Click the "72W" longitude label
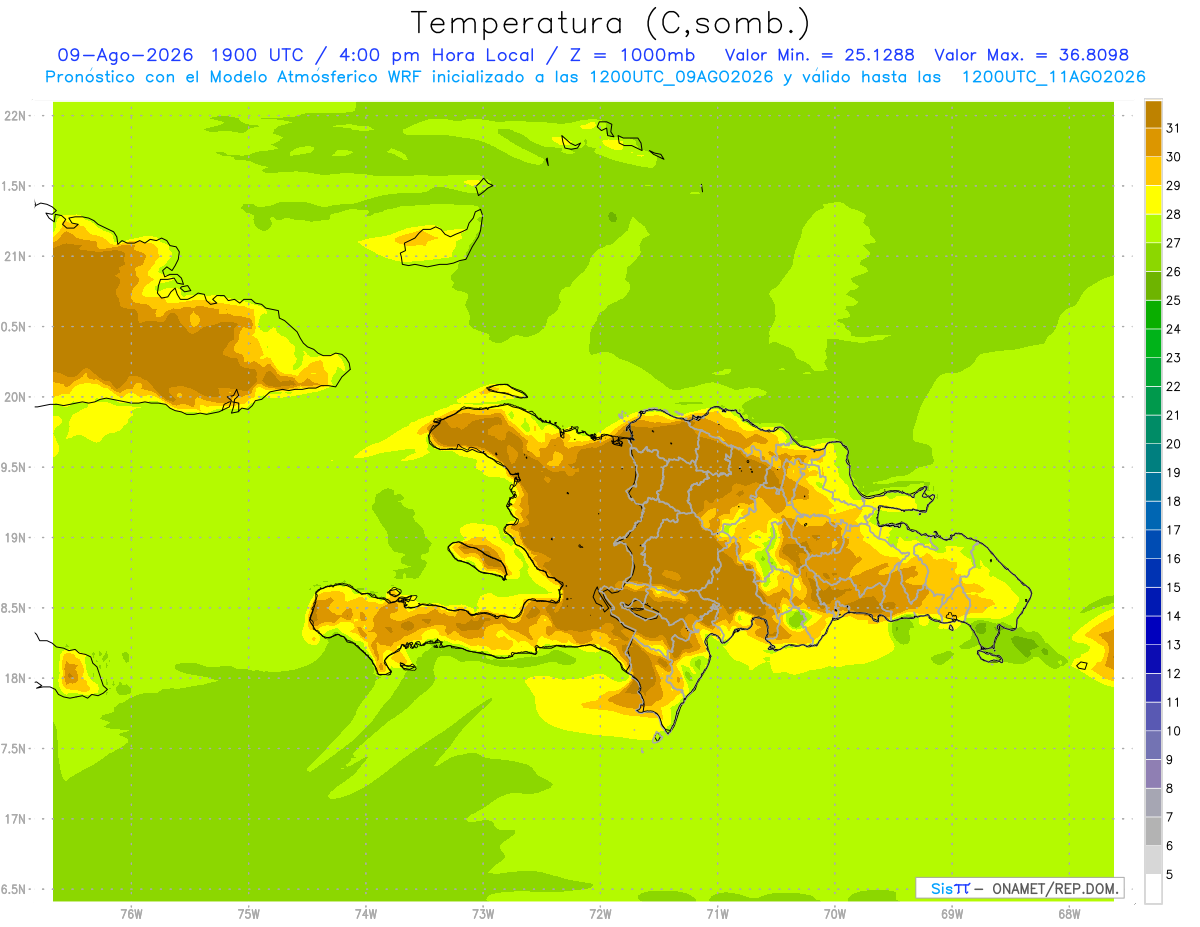 [x=600, y=913]
